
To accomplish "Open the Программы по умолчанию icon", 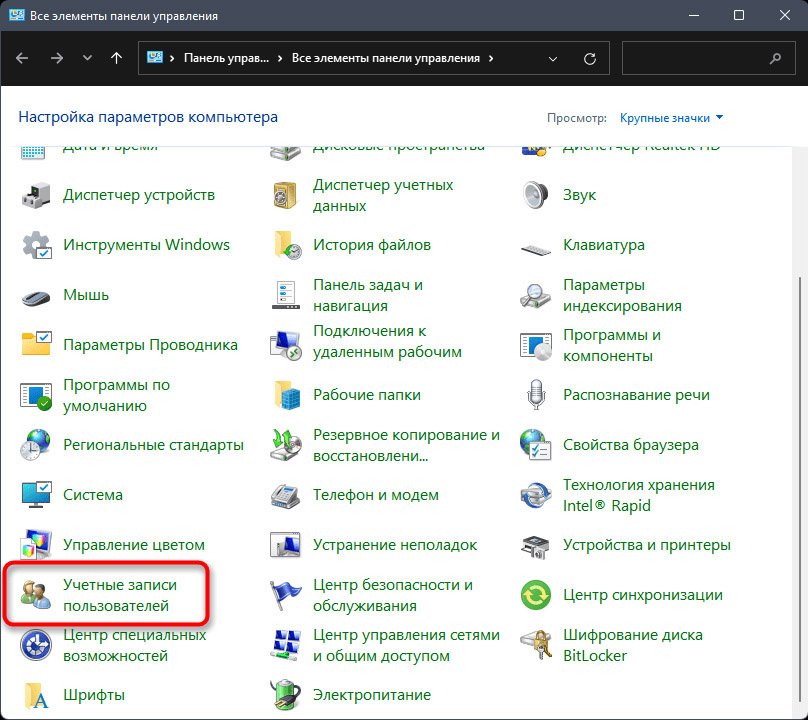I will point(36,396).
